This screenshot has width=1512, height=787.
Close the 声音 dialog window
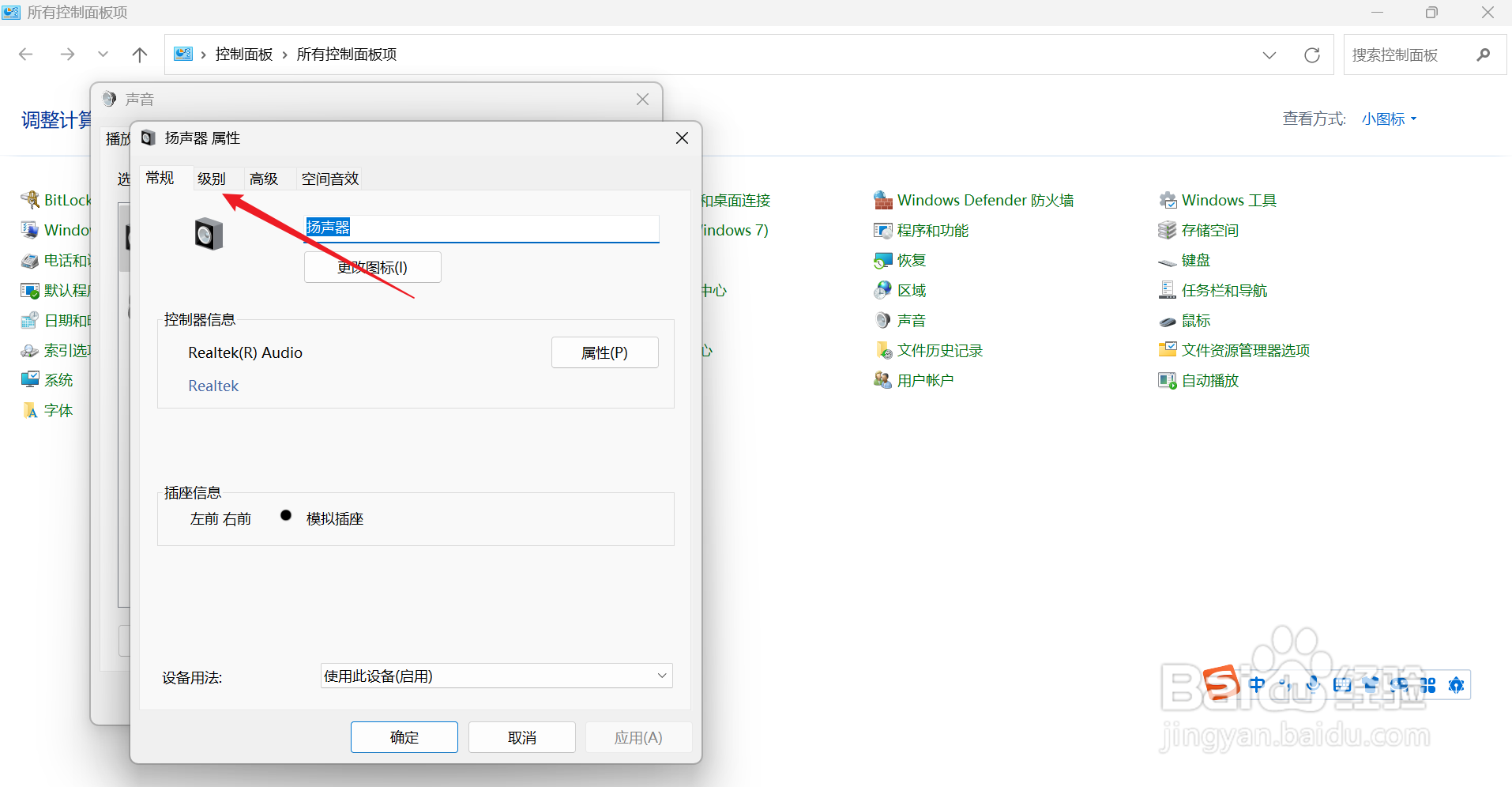tap(642, 100)
